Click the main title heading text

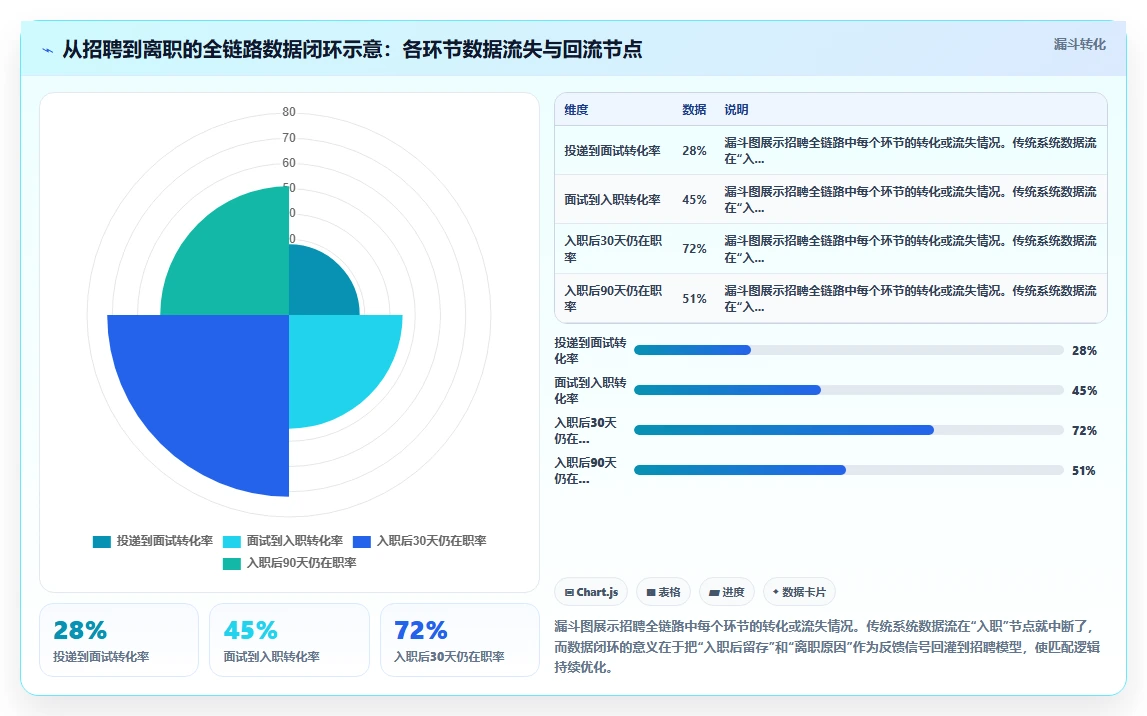click(352, 49)
